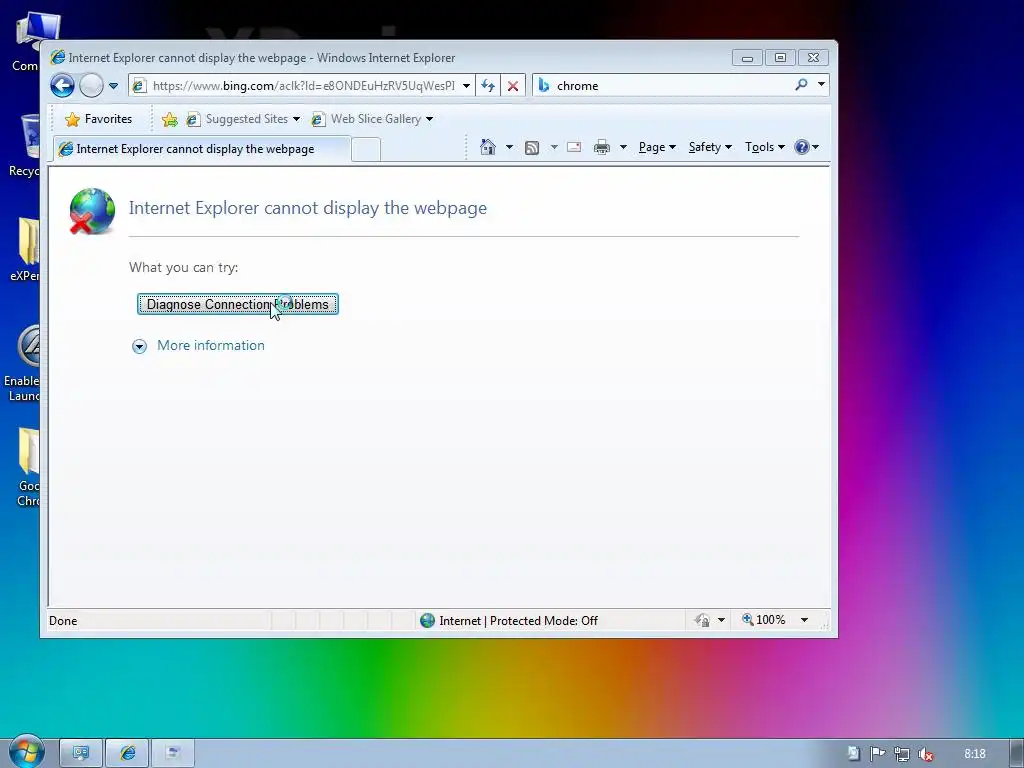Expand the Print options dropdown

[x=623, y=147]
